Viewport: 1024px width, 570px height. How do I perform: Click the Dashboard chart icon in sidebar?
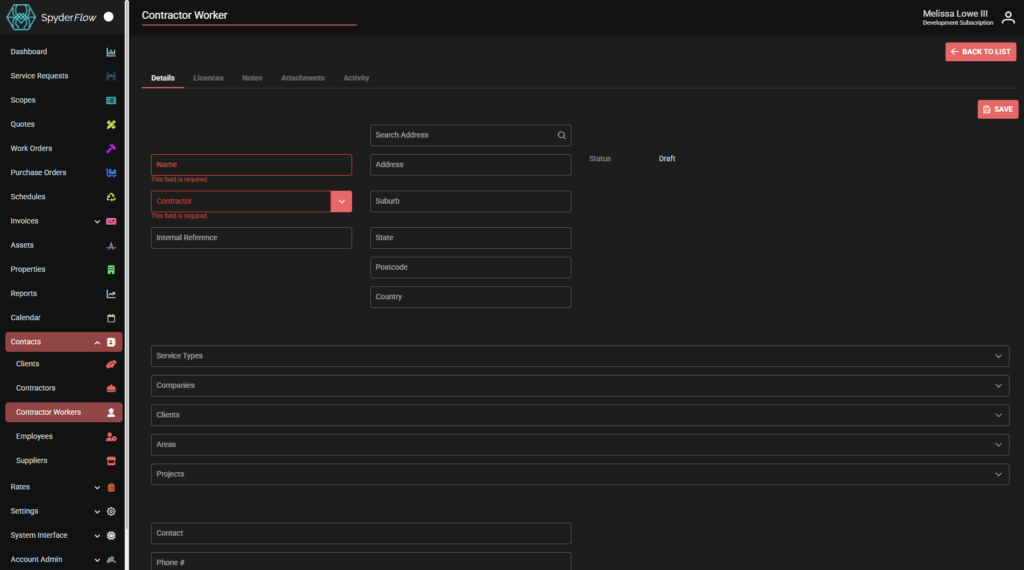pyautogui.click(x=111, y=52)
